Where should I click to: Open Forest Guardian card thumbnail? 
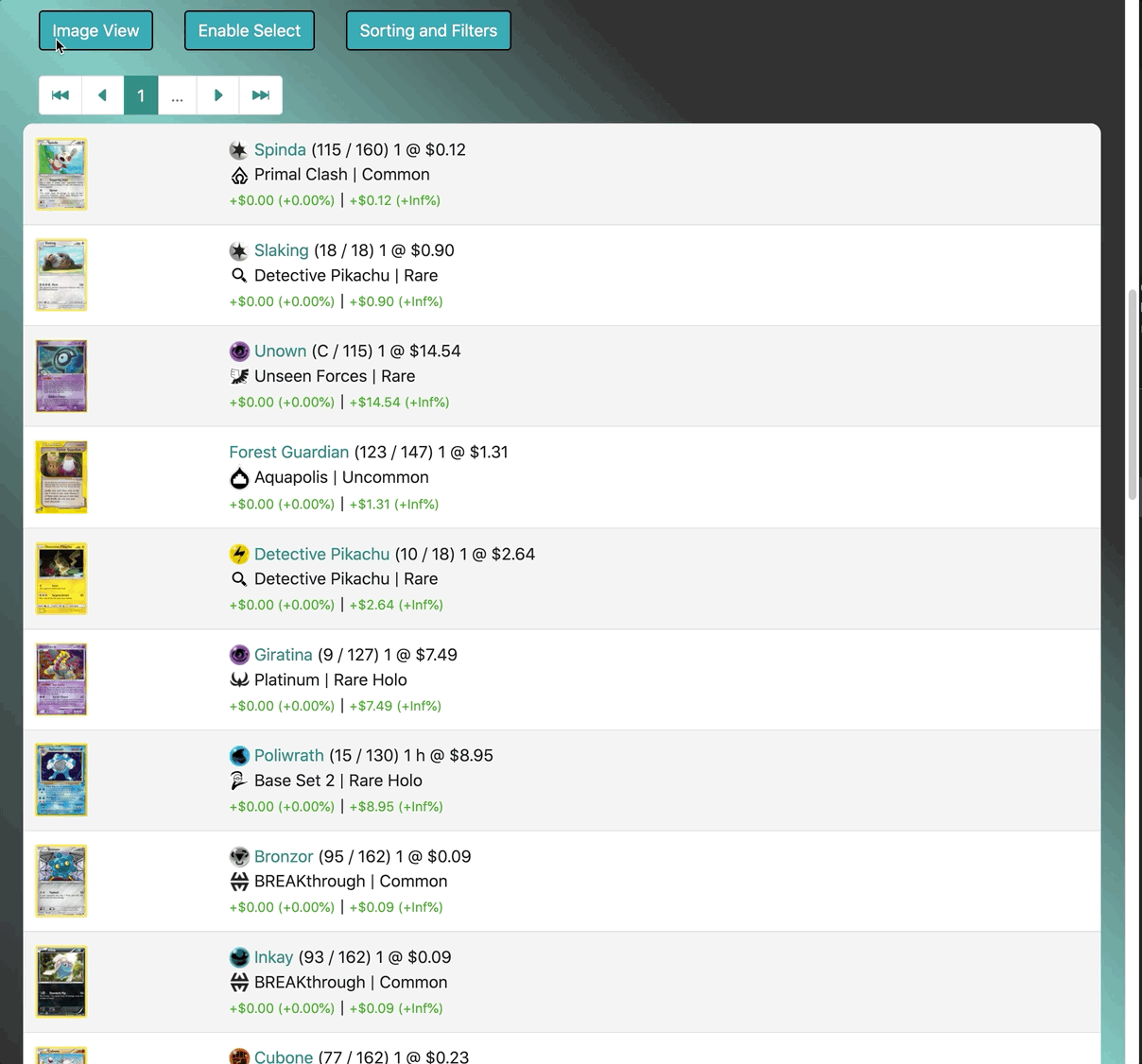(x=61, y=477)
